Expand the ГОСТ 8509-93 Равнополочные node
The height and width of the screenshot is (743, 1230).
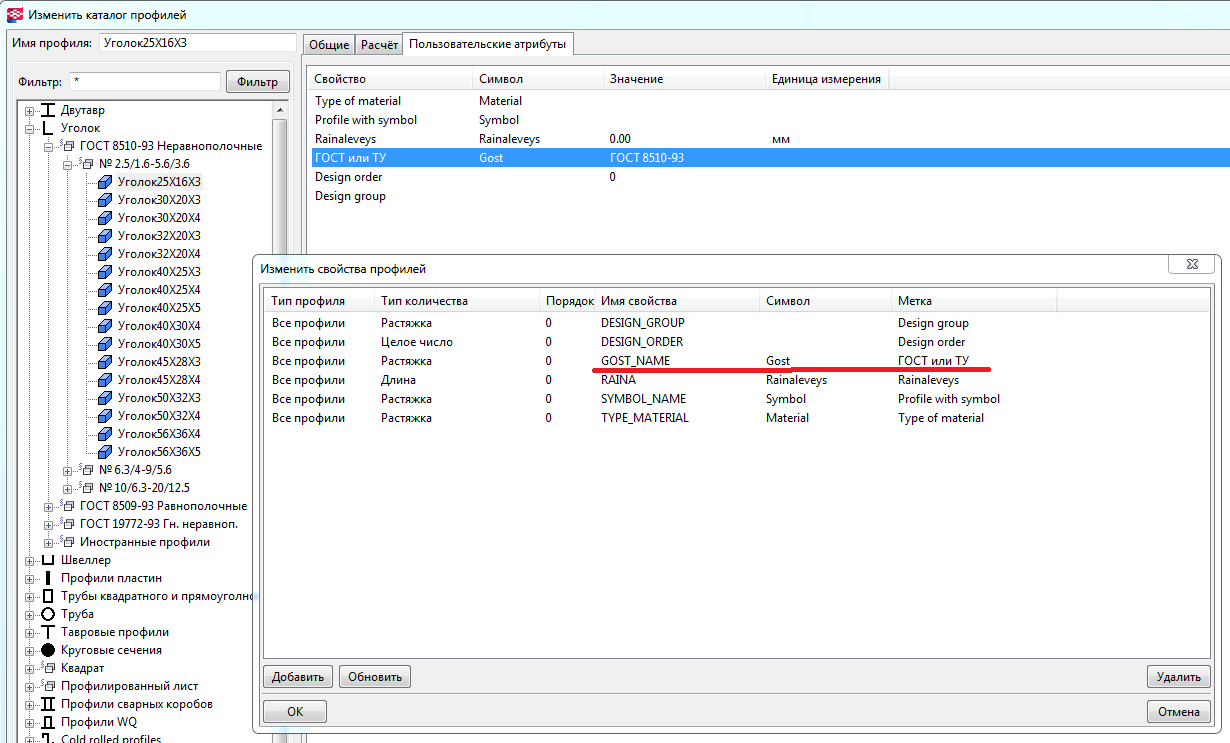[48, 506]
